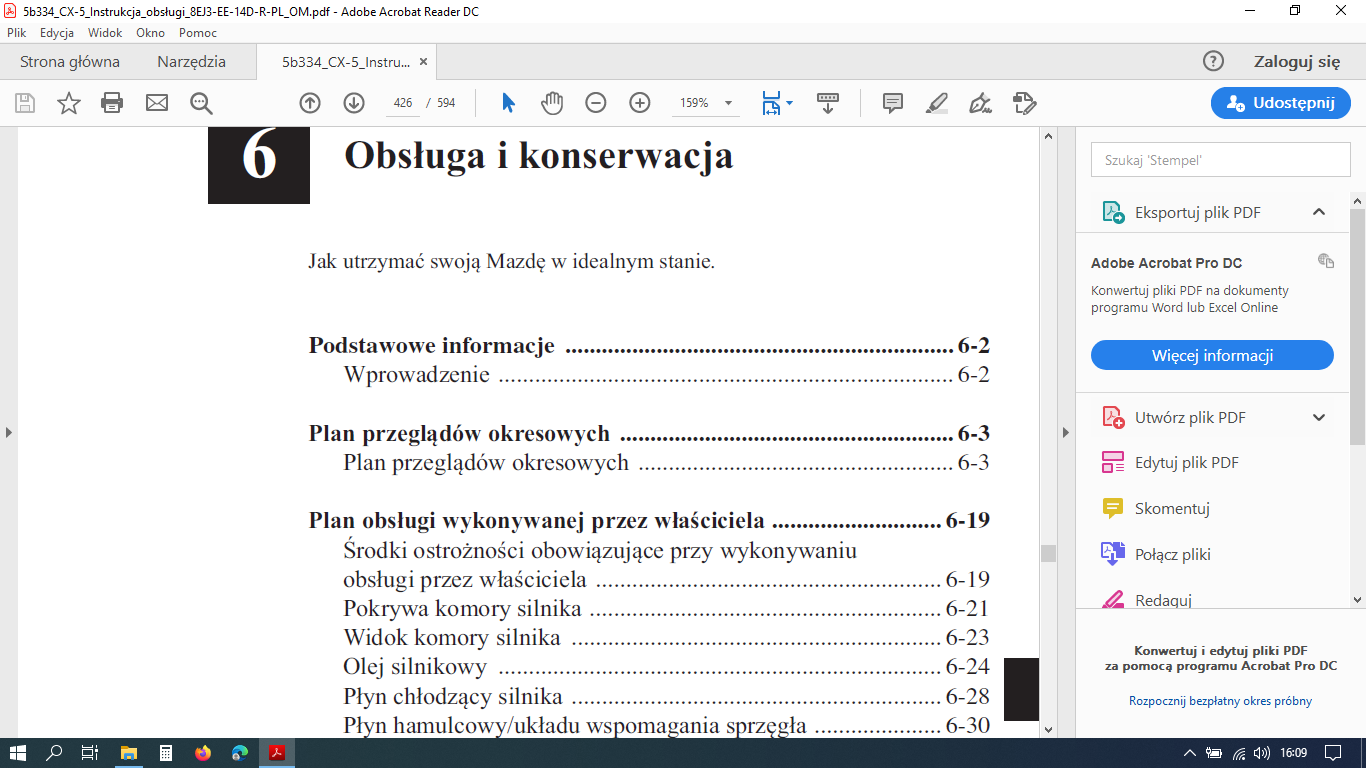Viewport: 1366px width, 768px height.
Task: Add a sticky note comment
Action: (x=893, y=103)
